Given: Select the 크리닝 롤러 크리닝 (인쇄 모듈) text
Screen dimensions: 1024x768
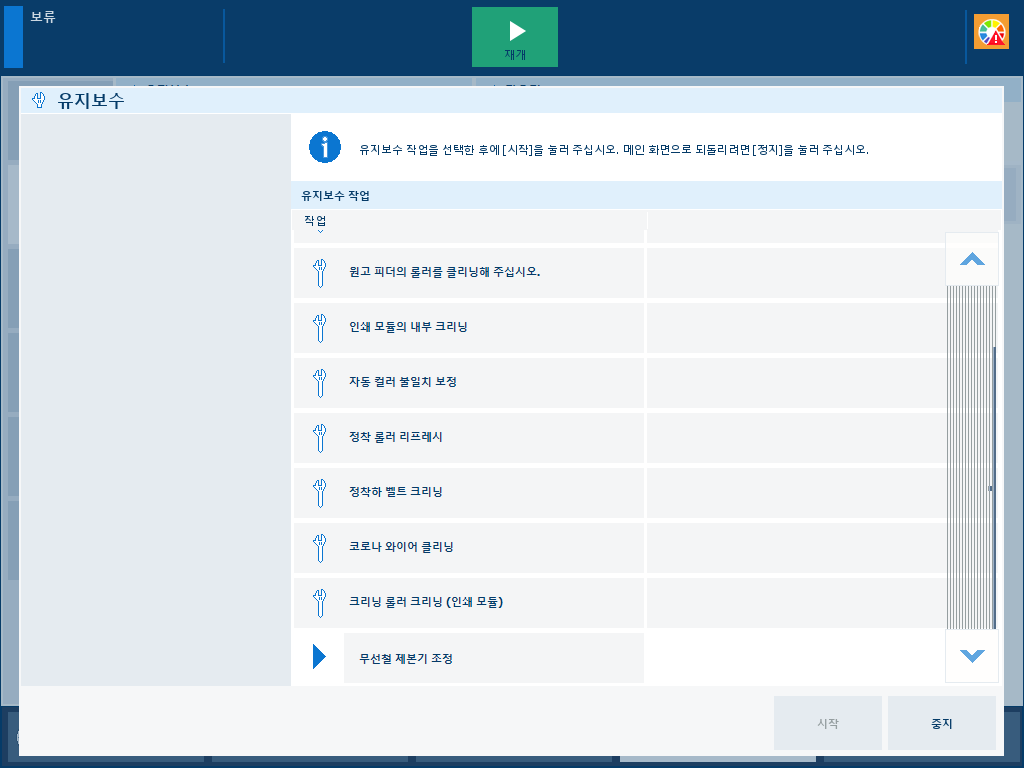Looking at the screenshot, I should [426, 601].
